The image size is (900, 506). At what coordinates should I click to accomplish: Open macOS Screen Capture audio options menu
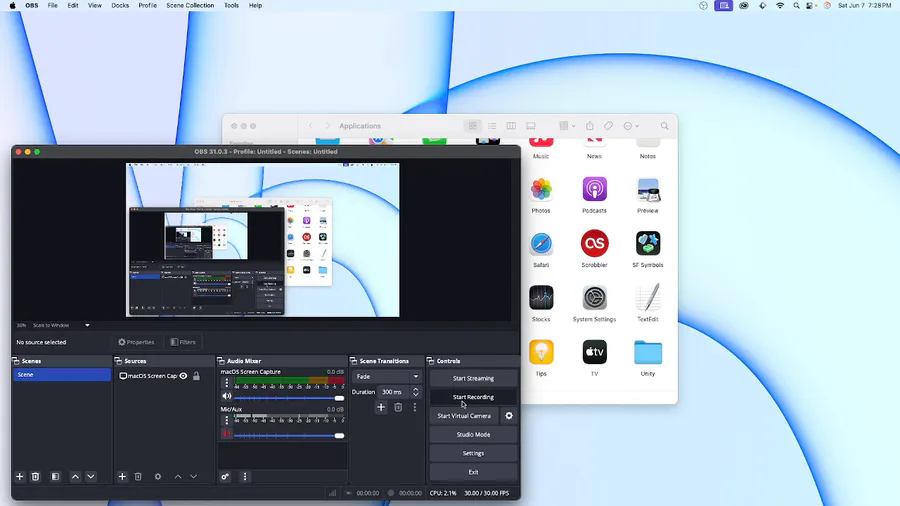click(x=226, y=383)
